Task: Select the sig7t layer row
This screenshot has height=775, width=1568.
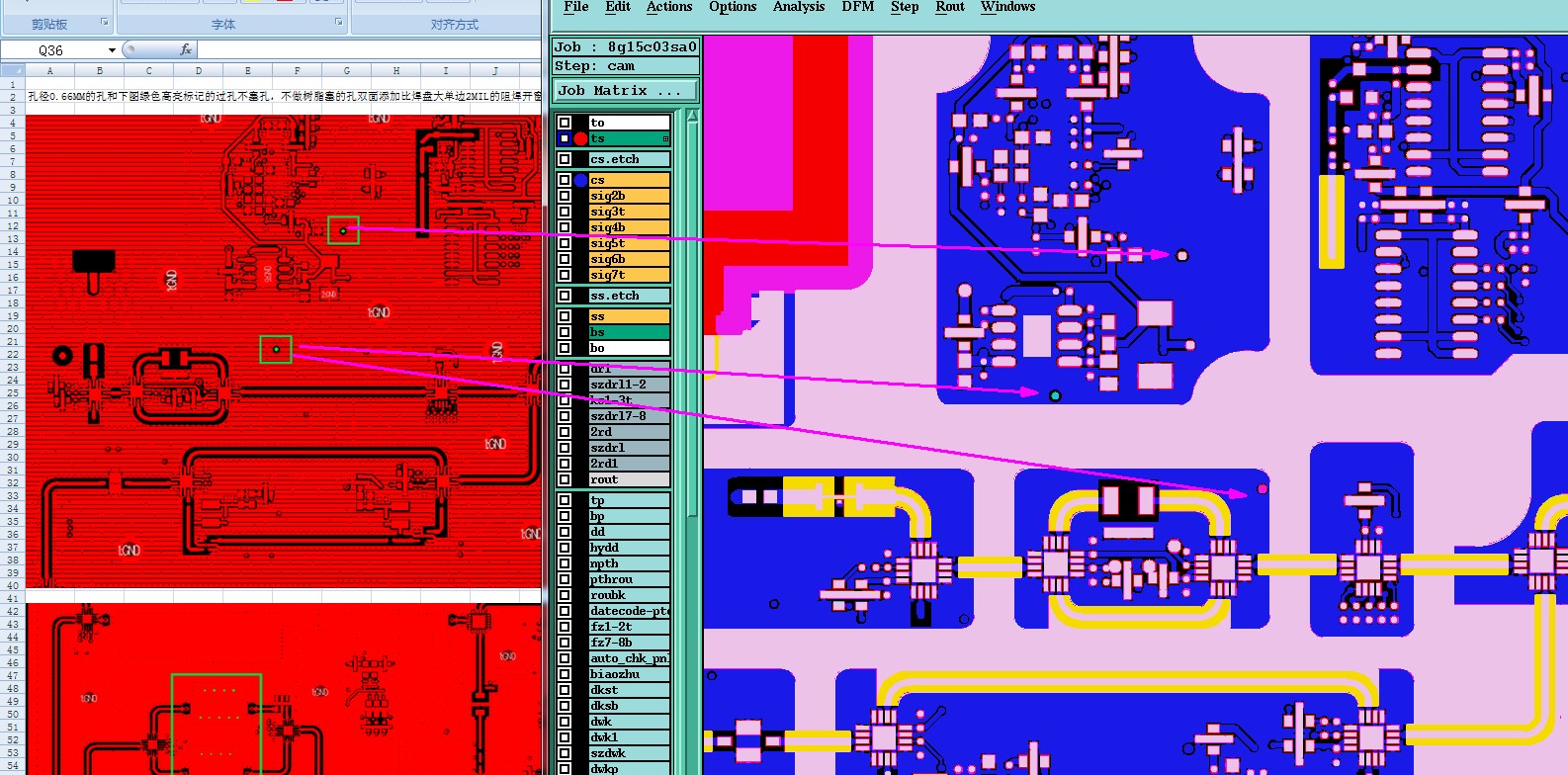Action: click(630, 275)
